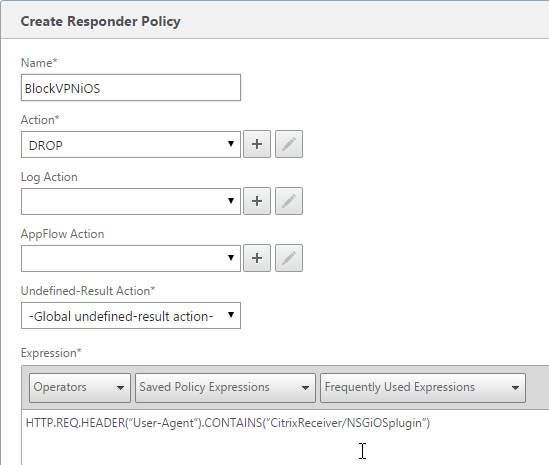Open the Action dropdown showing DROP
This screenshot has width=549, height=465.
pyautogui.click(x=131, y=145)
